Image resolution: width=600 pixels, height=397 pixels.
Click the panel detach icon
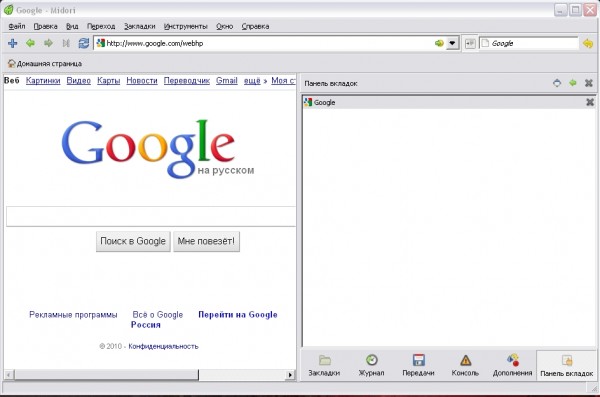557,83
